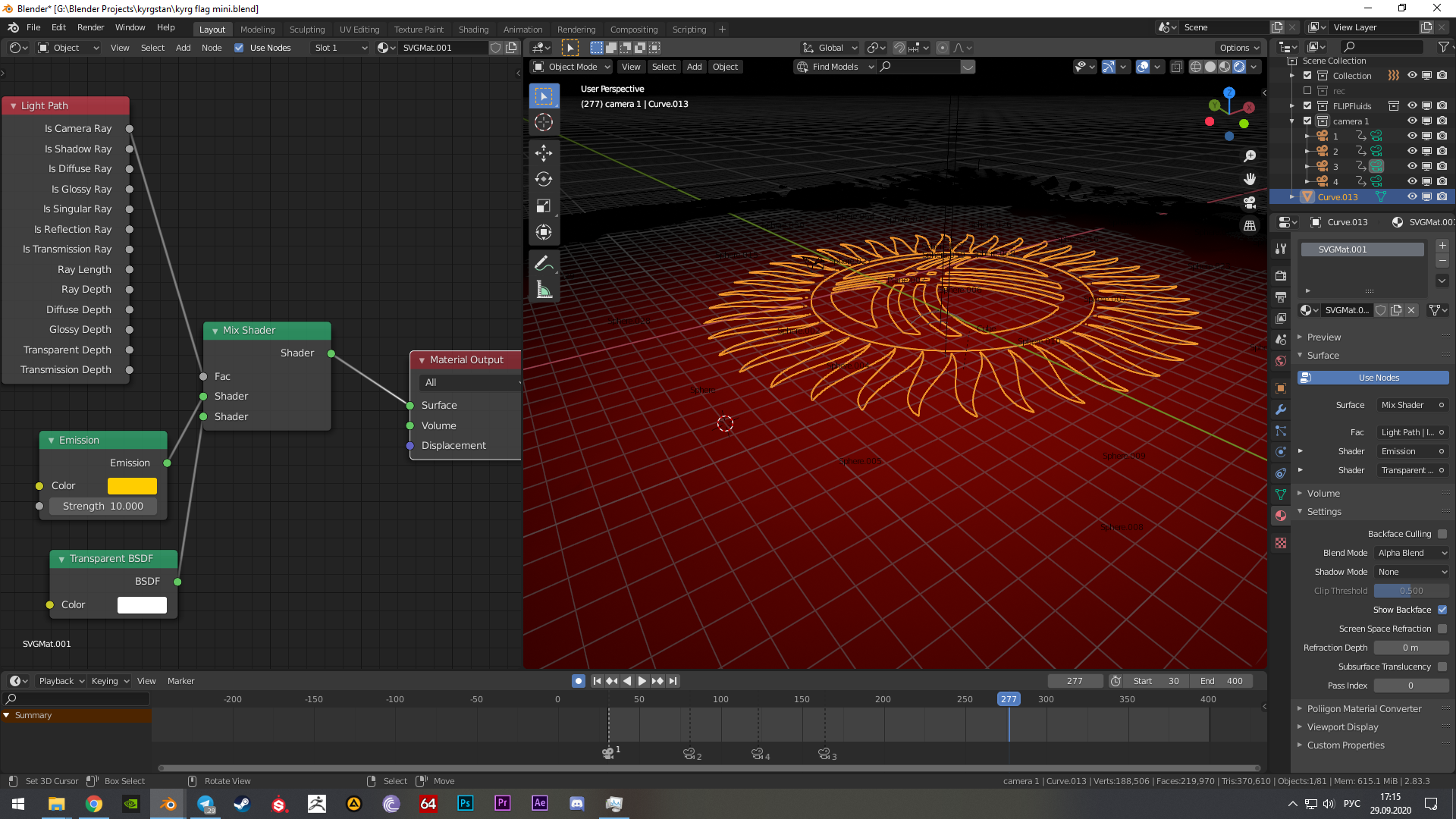This screenshot has height=819, width=1456.
Task: Click the Options button in viewport header
Action: point(1240,48)
